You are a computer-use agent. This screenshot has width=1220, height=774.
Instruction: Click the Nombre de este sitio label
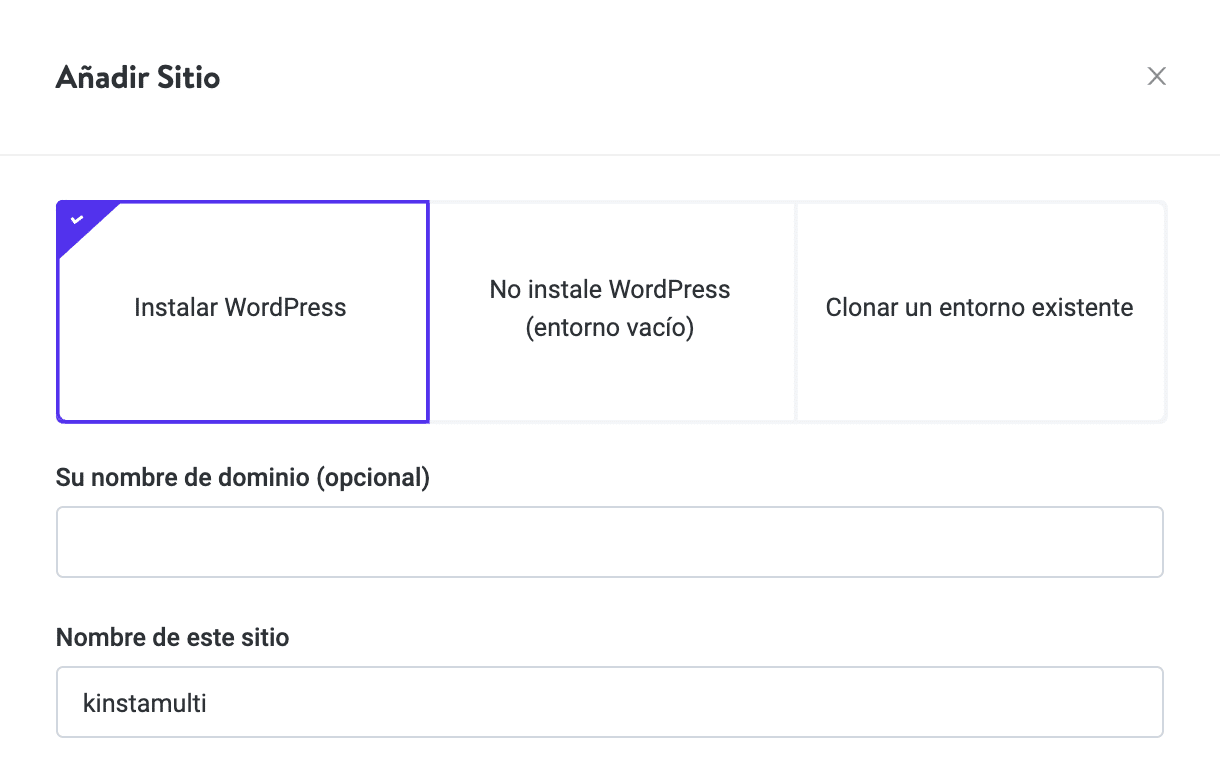pos(172,637)
